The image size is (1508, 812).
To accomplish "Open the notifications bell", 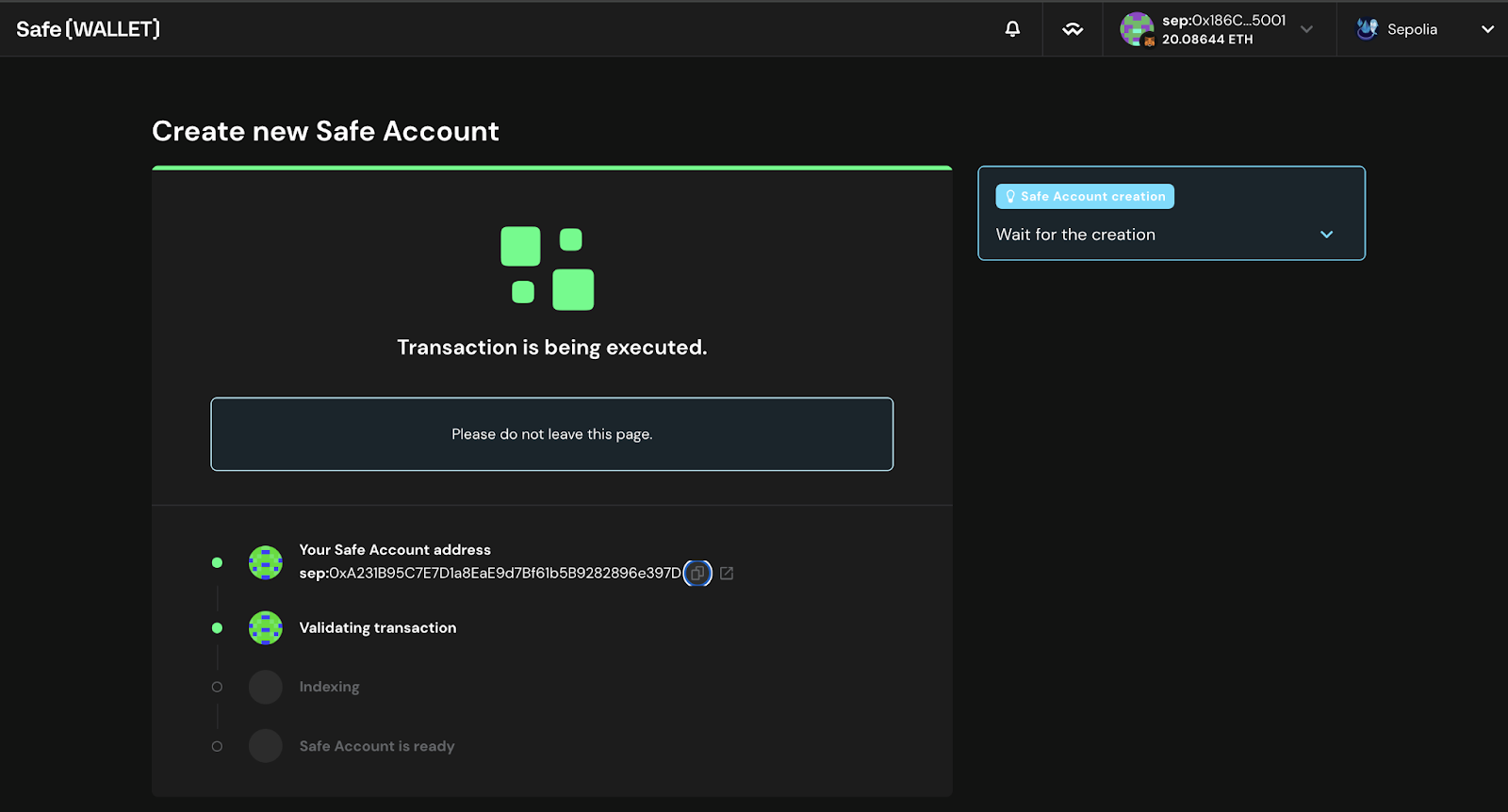I will click(x=1012, y=29).
